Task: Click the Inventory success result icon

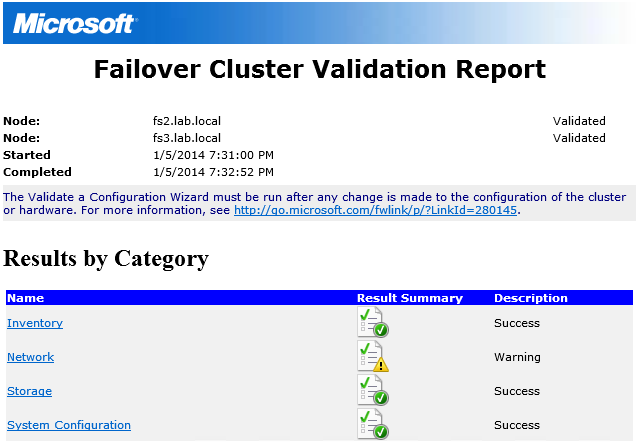Action: point(372,322)
